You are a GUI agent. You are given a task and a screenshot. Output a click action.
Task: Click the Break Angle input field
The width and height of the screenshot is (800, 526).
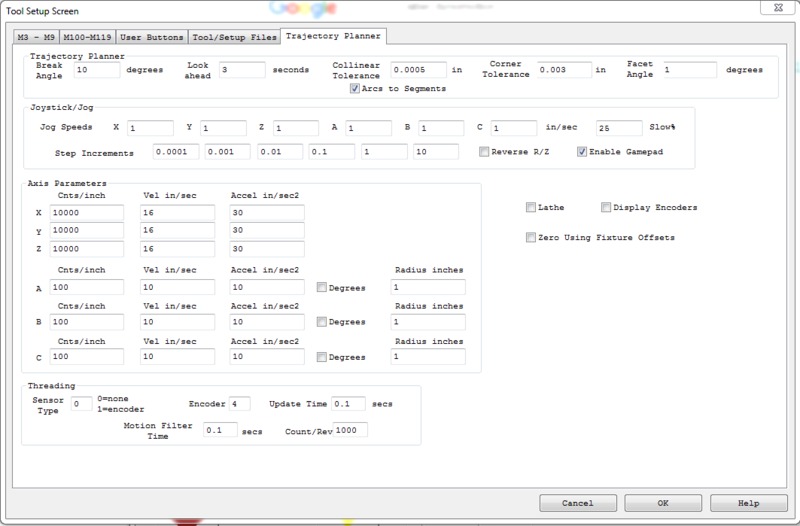(98, 70)
